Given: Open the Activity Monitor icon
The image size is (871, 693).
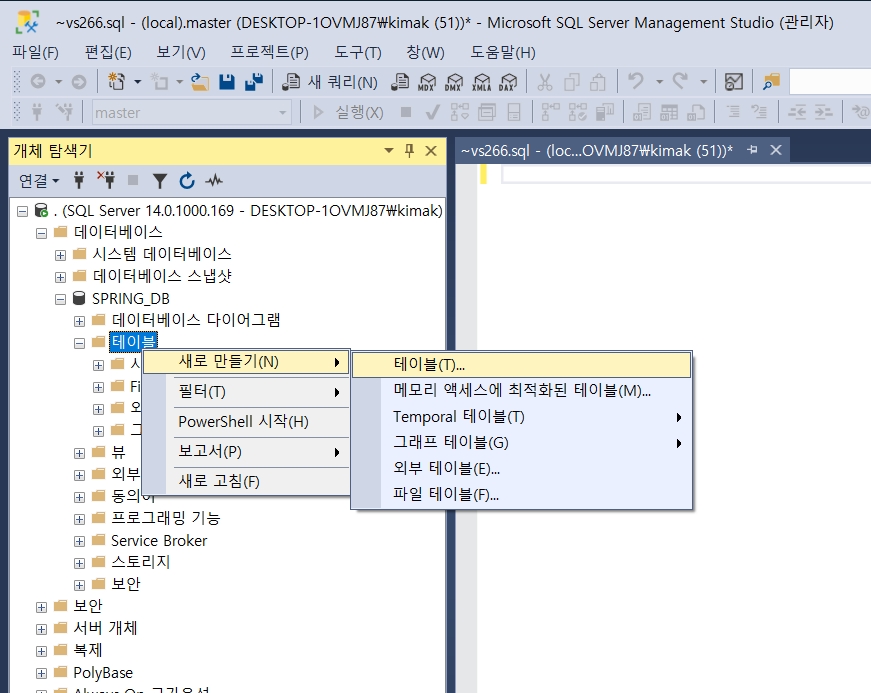Looking at the screenshot, I should click(x=734, y=82).
